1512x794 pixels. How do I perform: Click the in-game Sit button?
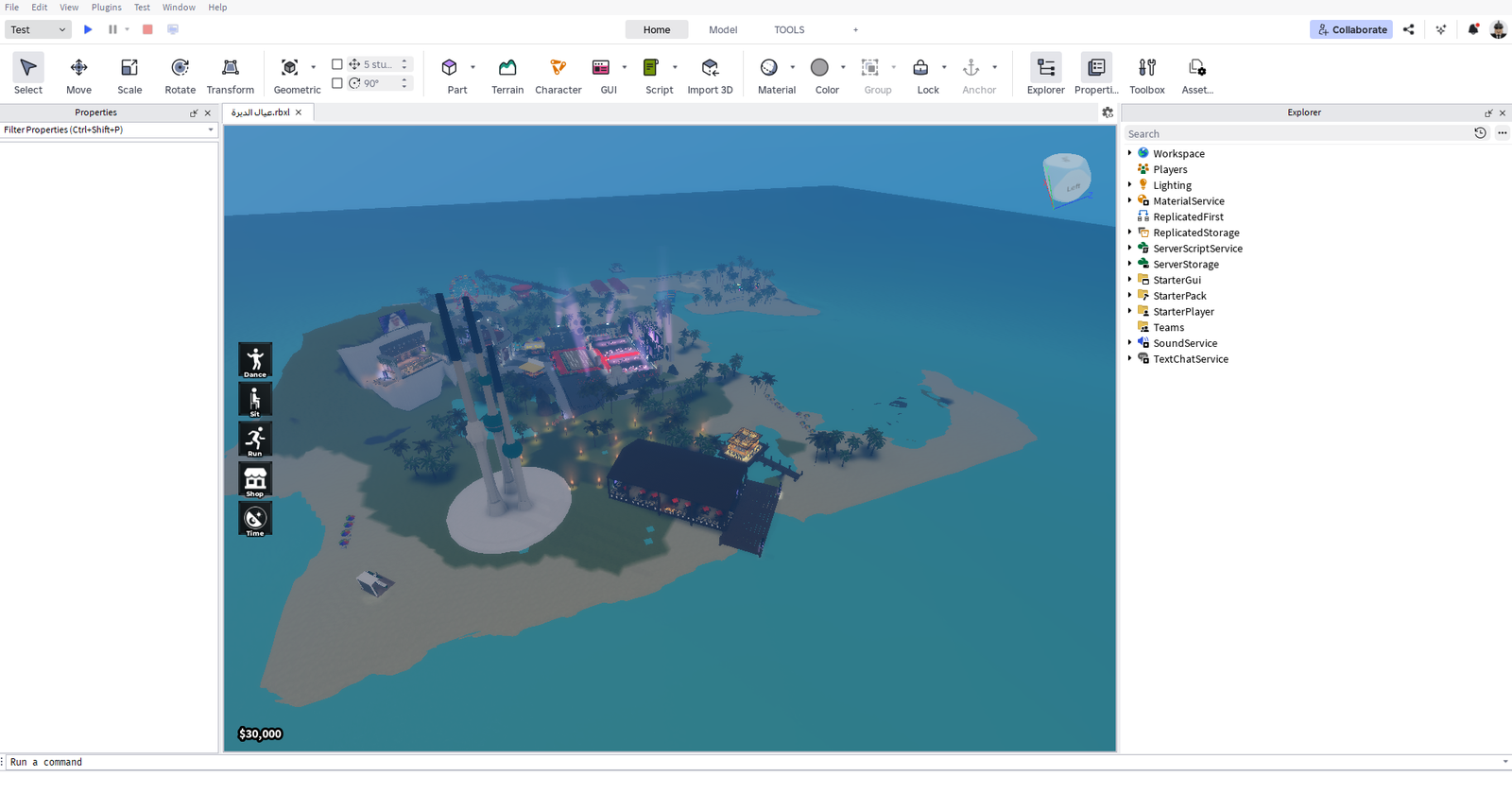pos(255,400)
